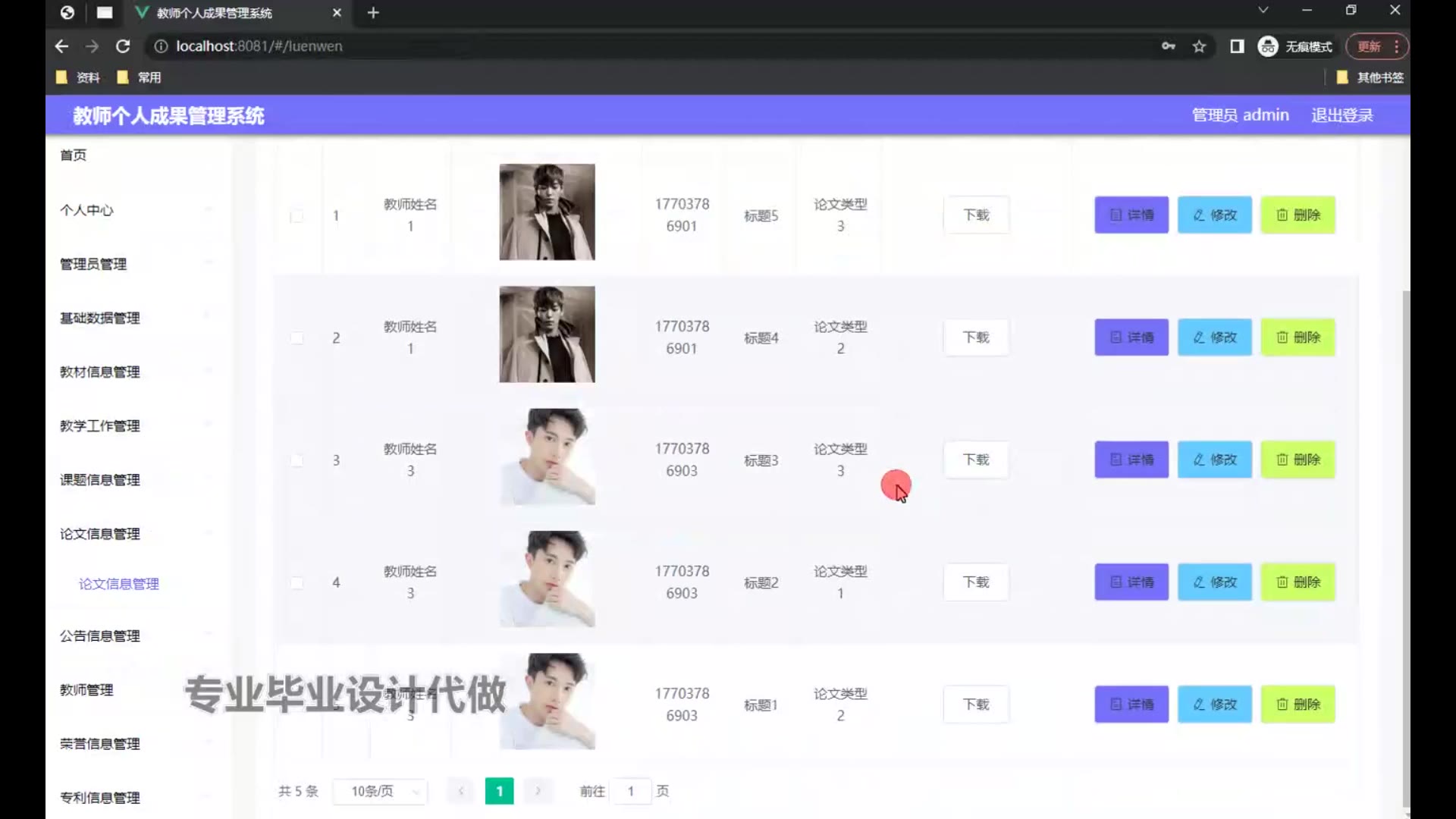
Task: Click 下载 button for 标题3 row
Action: pyautogui.click(x=976, y=460)
